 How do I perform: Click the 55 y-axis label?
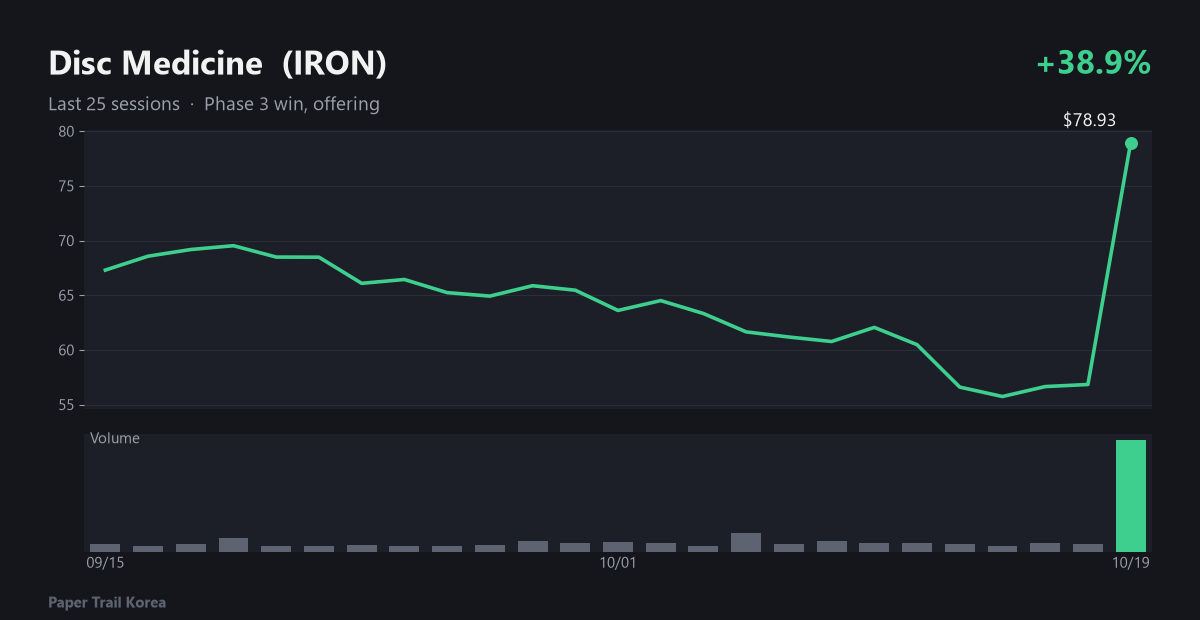66,405
